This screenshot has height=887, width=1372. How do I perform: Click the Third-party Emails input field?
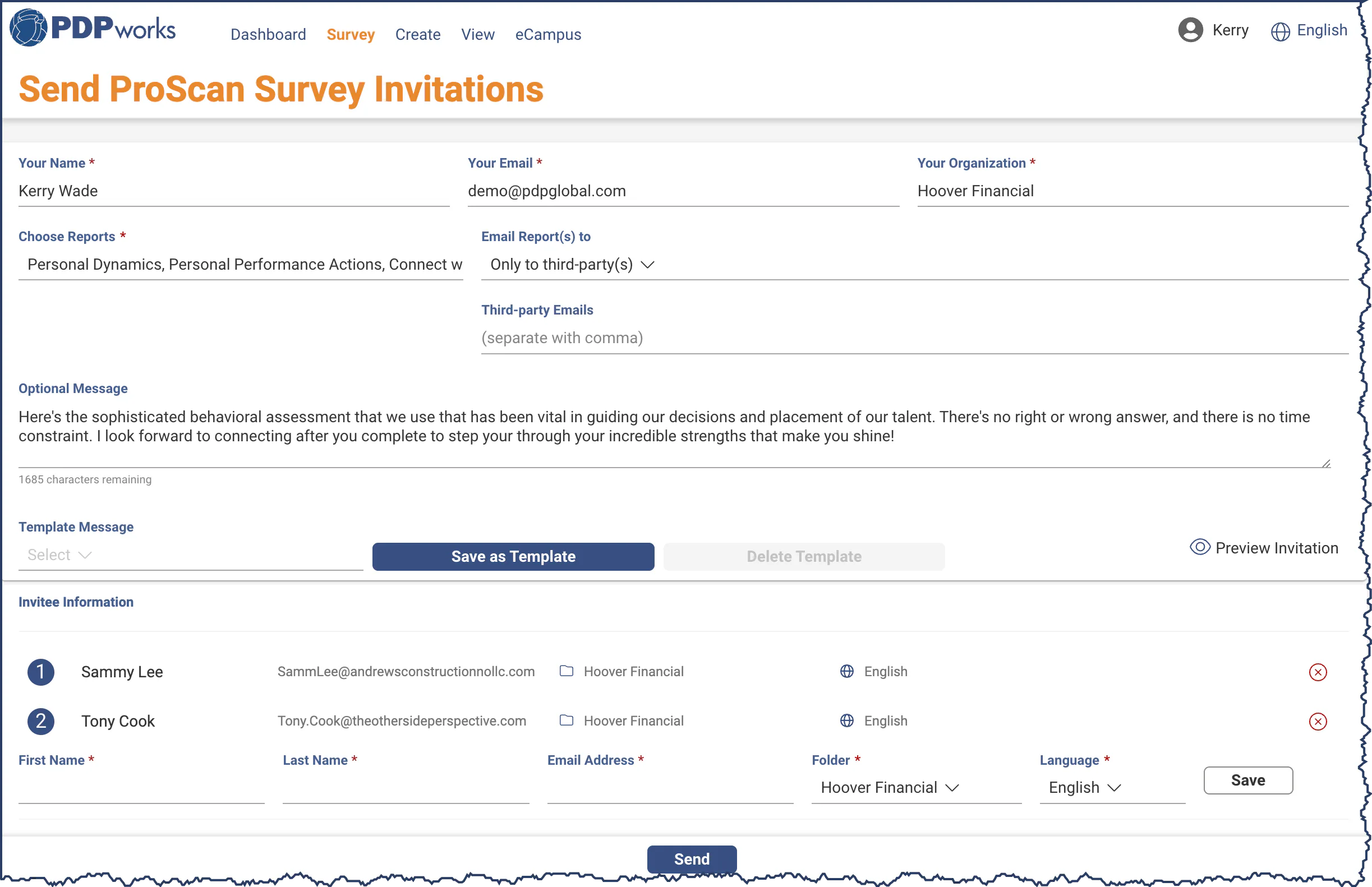point(914,338)
